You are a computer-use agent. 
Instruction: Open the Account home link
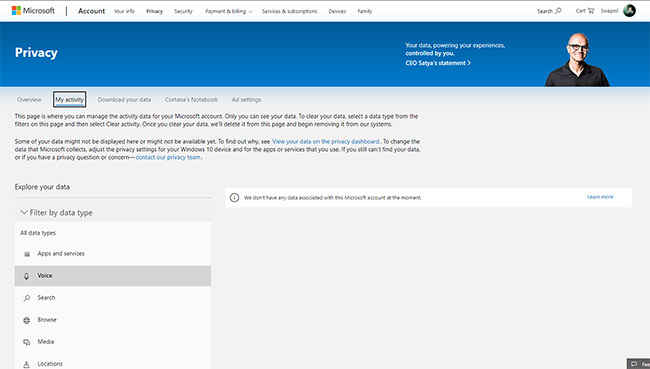click(91, 11)
